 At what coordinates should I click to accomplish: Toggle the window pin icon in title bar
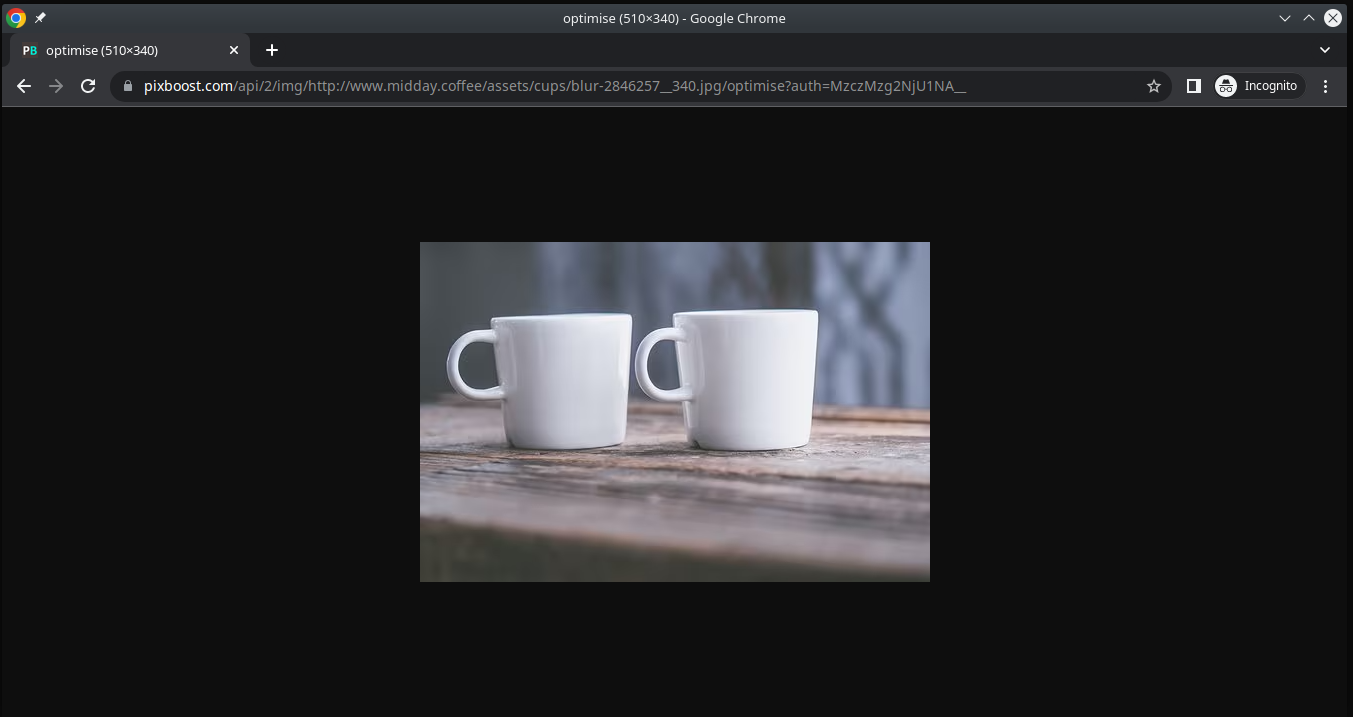pyautogui.click(x=40, y=18)
